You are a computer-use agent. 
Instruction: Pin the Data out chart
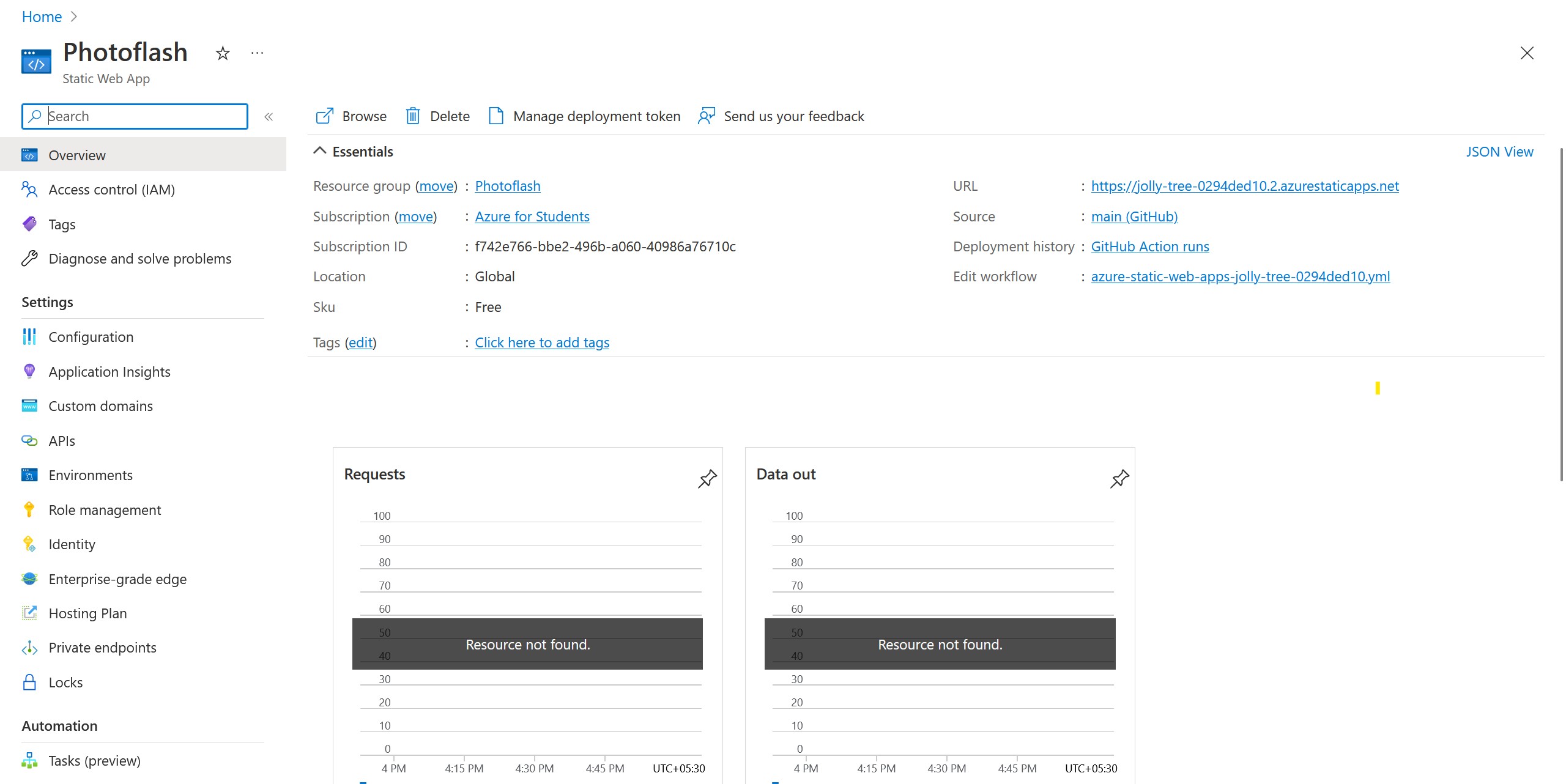[x=1119, y=478]
